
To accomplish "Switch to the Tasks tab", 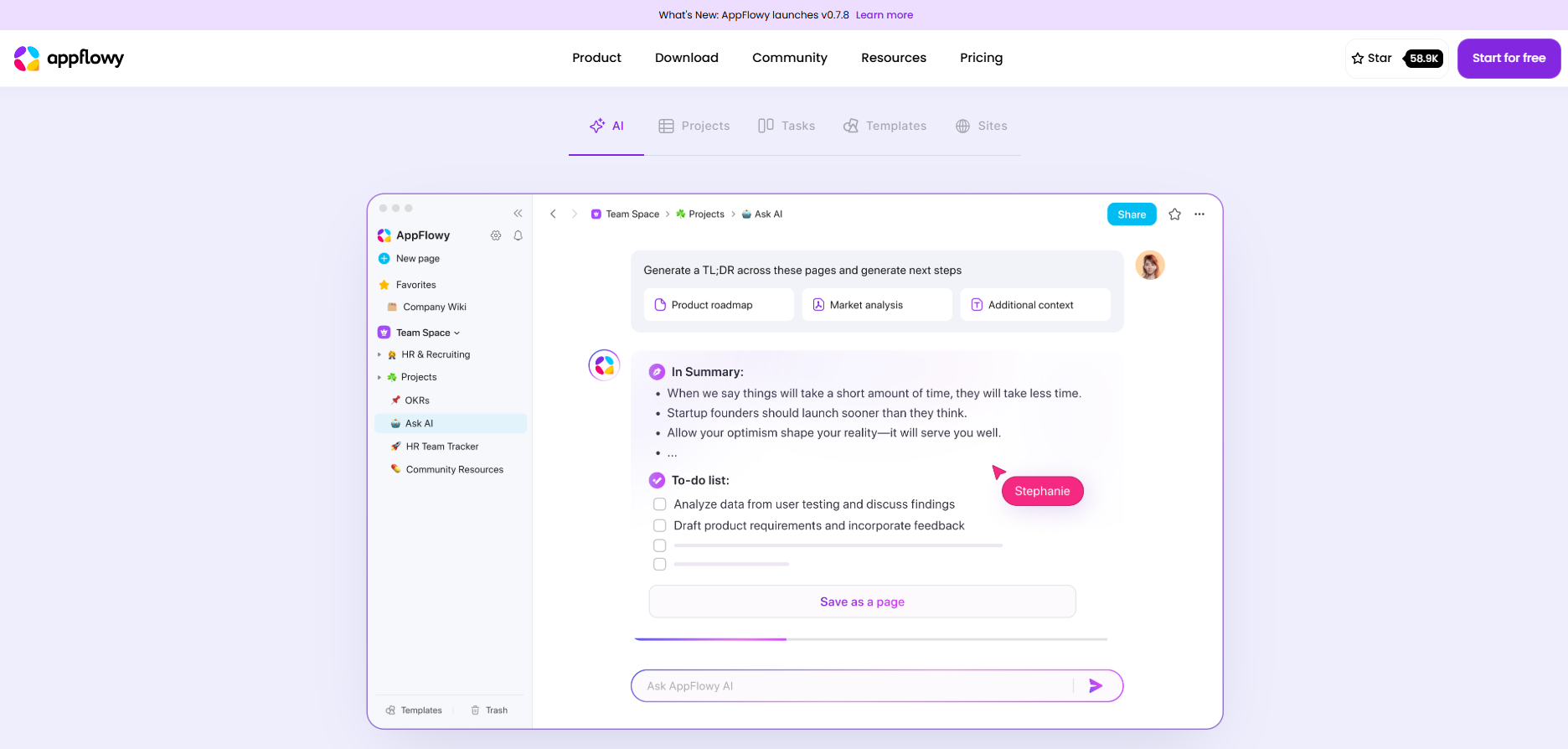I will point(787,126).
